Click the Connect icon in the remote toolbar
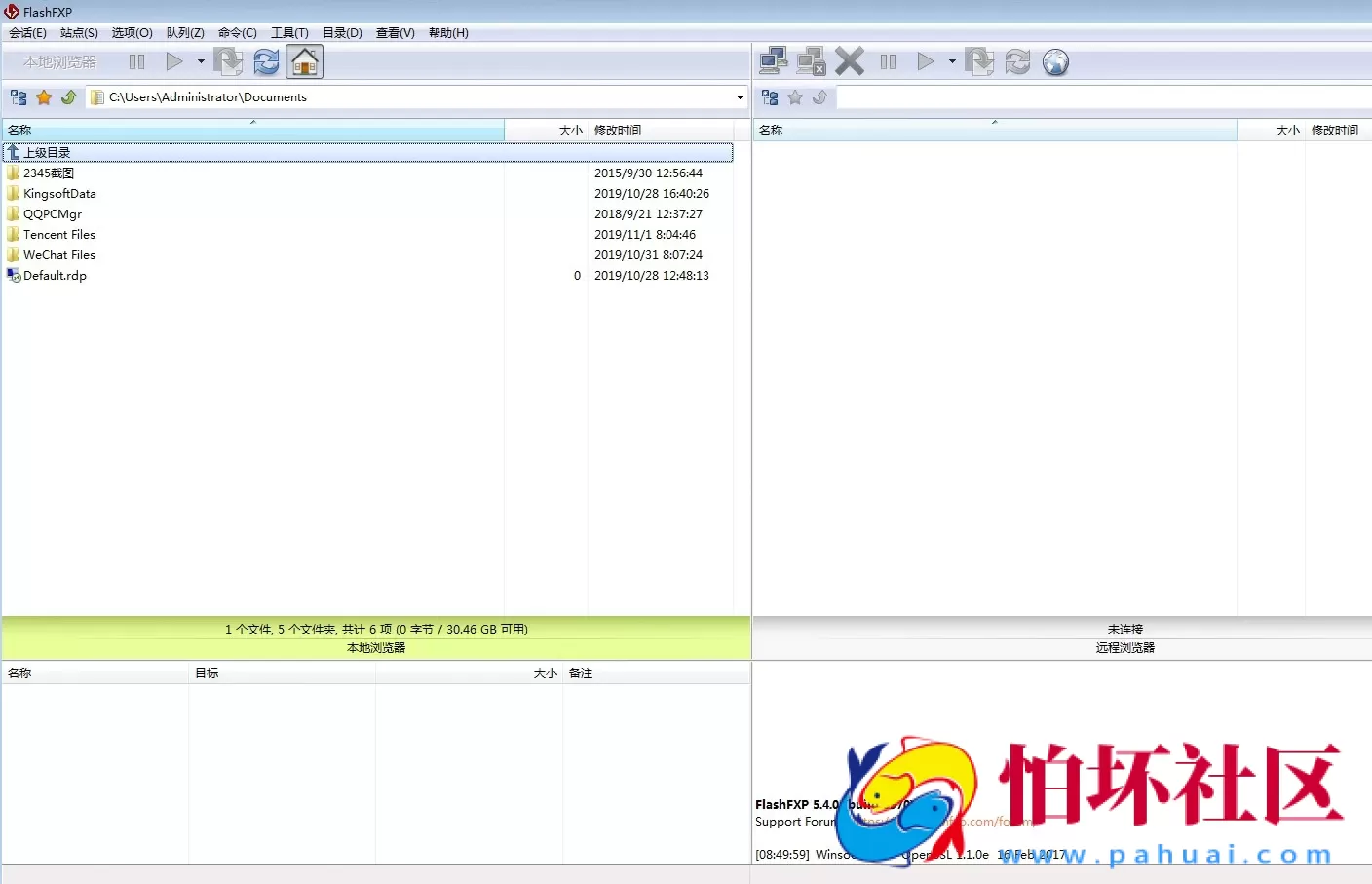Viewport: 1372px width, 884px height. click(x=774, y=61)
